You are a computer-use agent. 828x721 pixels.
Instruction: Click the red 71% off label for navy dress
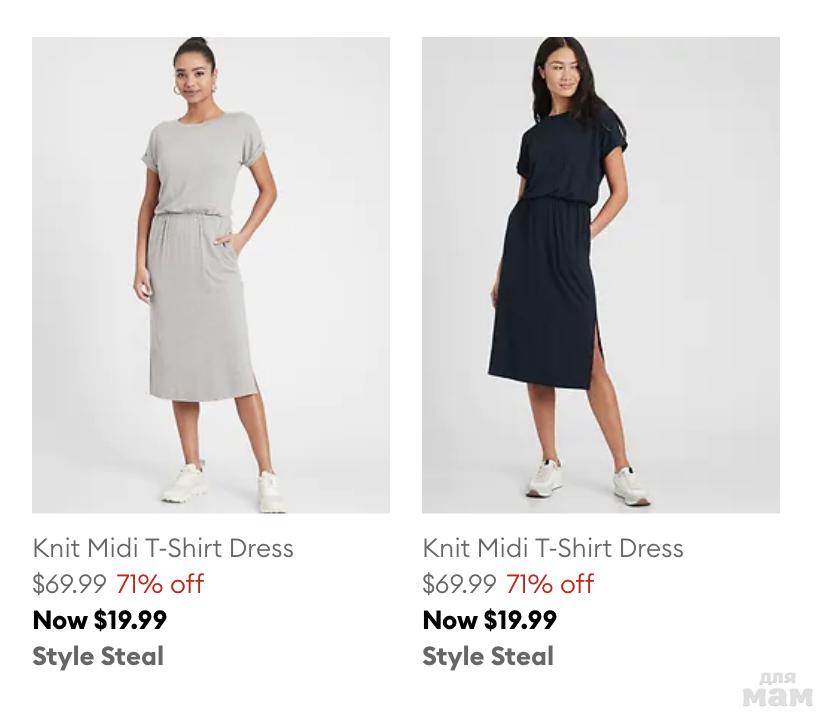click(x=550, y=584)
